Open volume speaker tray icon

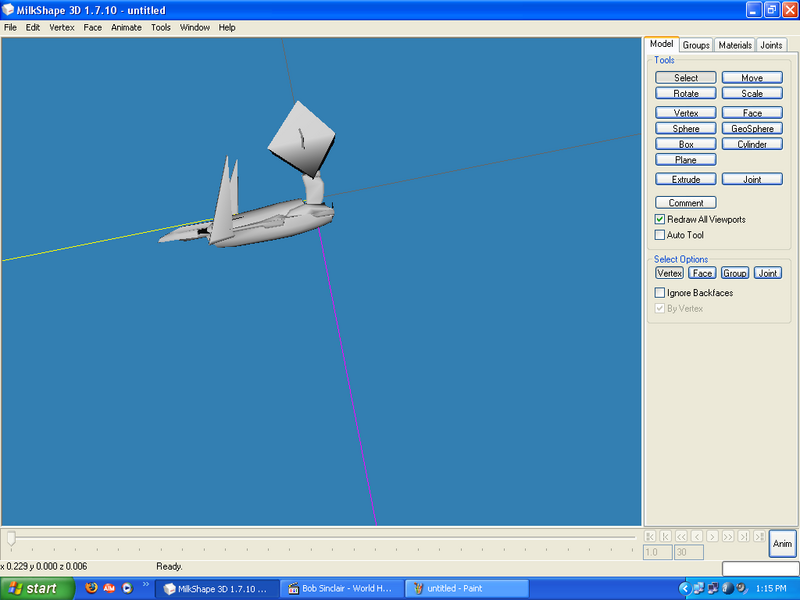[741, 588]
